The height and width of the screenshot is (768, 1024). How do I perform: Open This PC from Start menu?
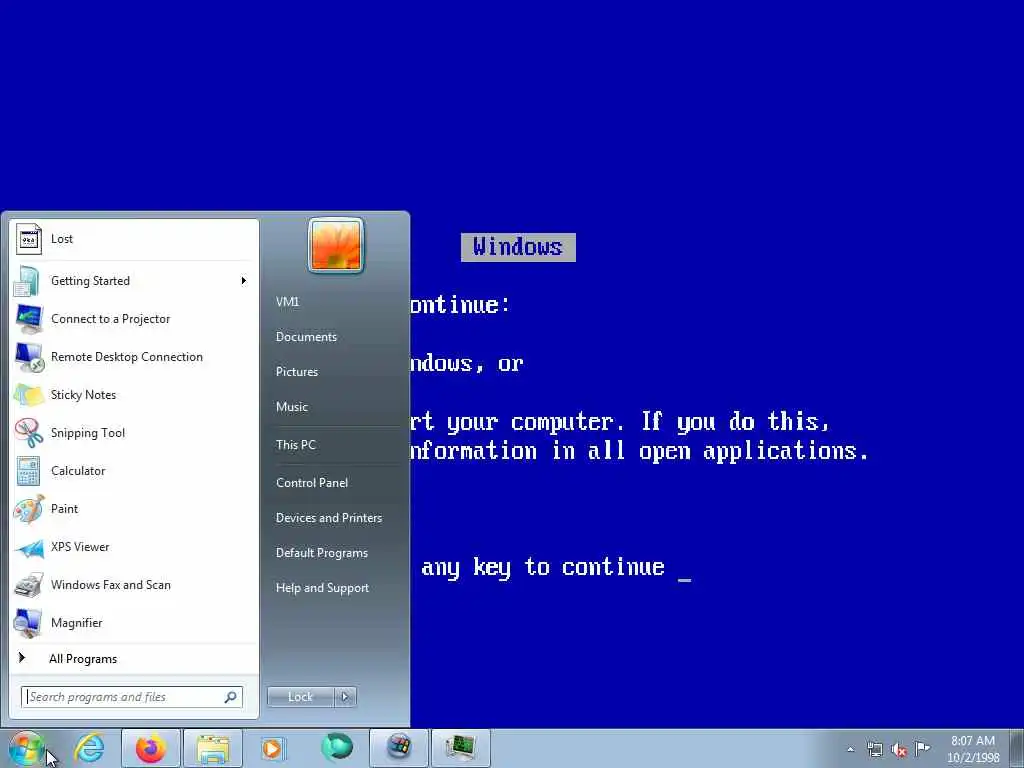click(295, 445)
